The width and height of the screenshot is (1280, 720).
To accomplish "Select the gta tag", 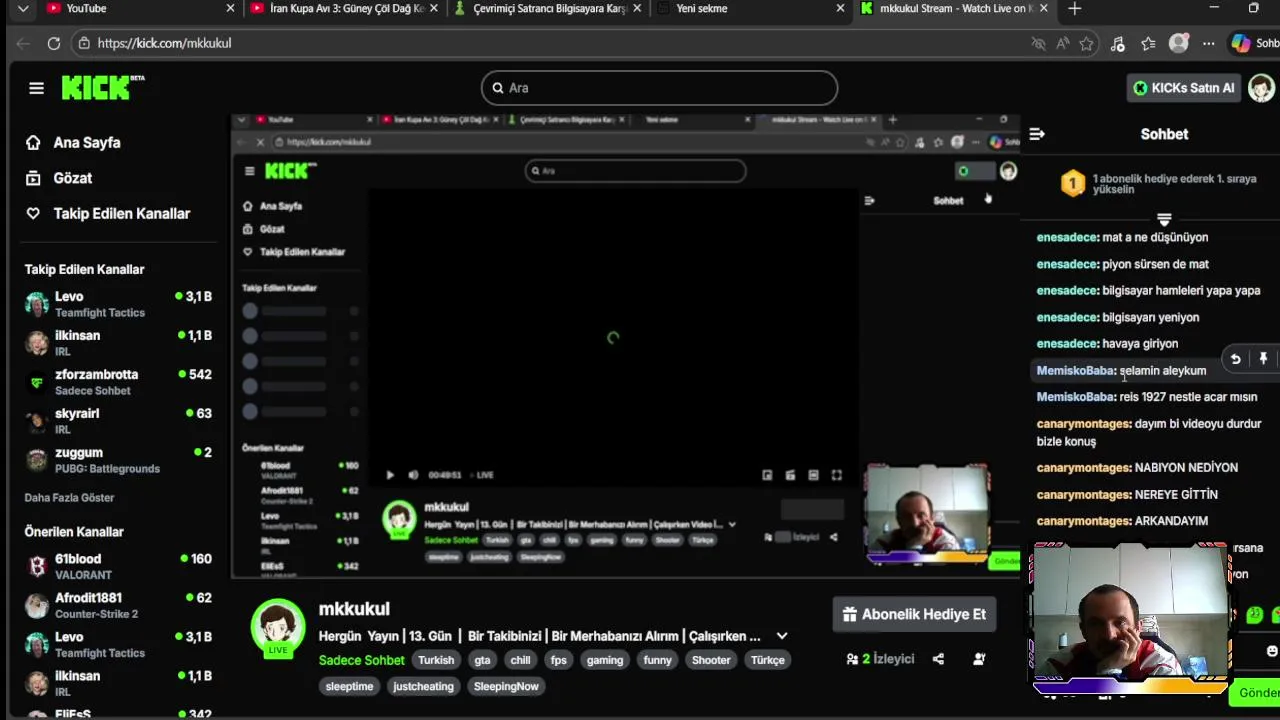I will (x=482, y=660).
